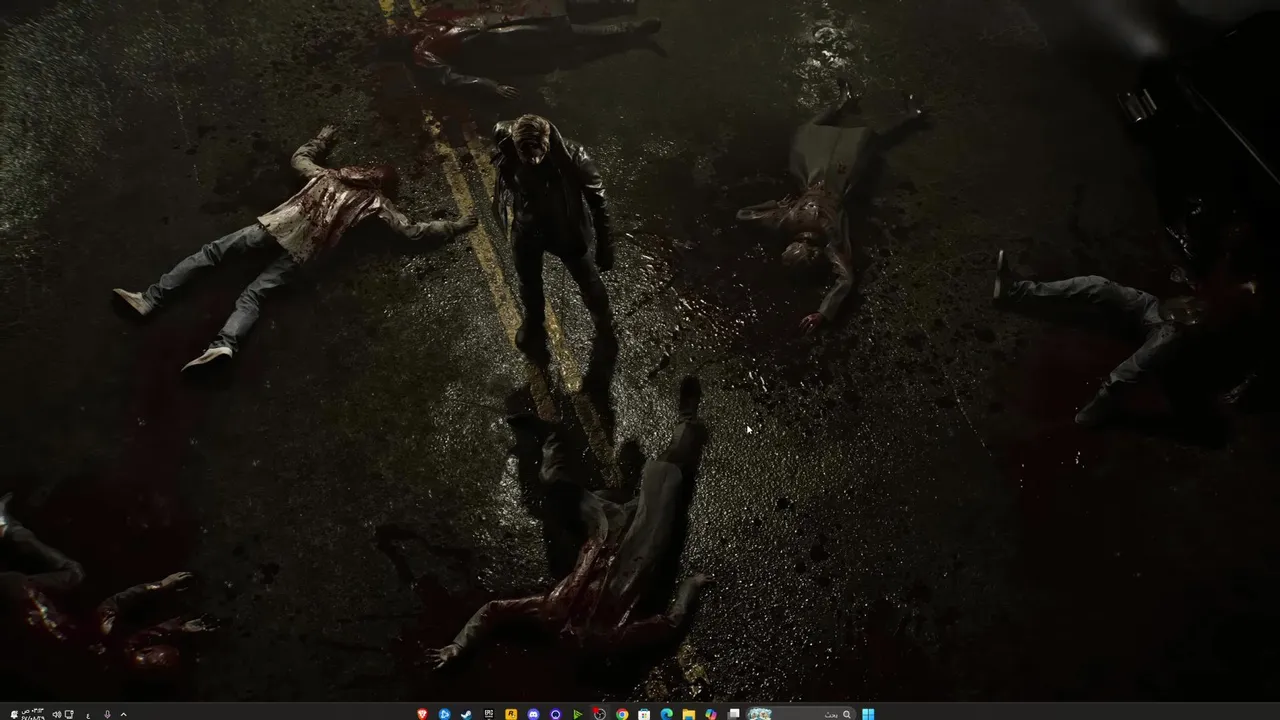
Task: Click the microphone tray icon
Action: [x=107, y=714]
